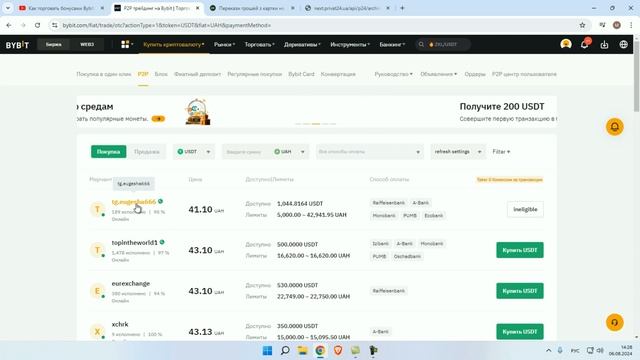Screen dimensions: 640x360
Task: Click eurexchange merchant avatar
Action: click(97, 291)
